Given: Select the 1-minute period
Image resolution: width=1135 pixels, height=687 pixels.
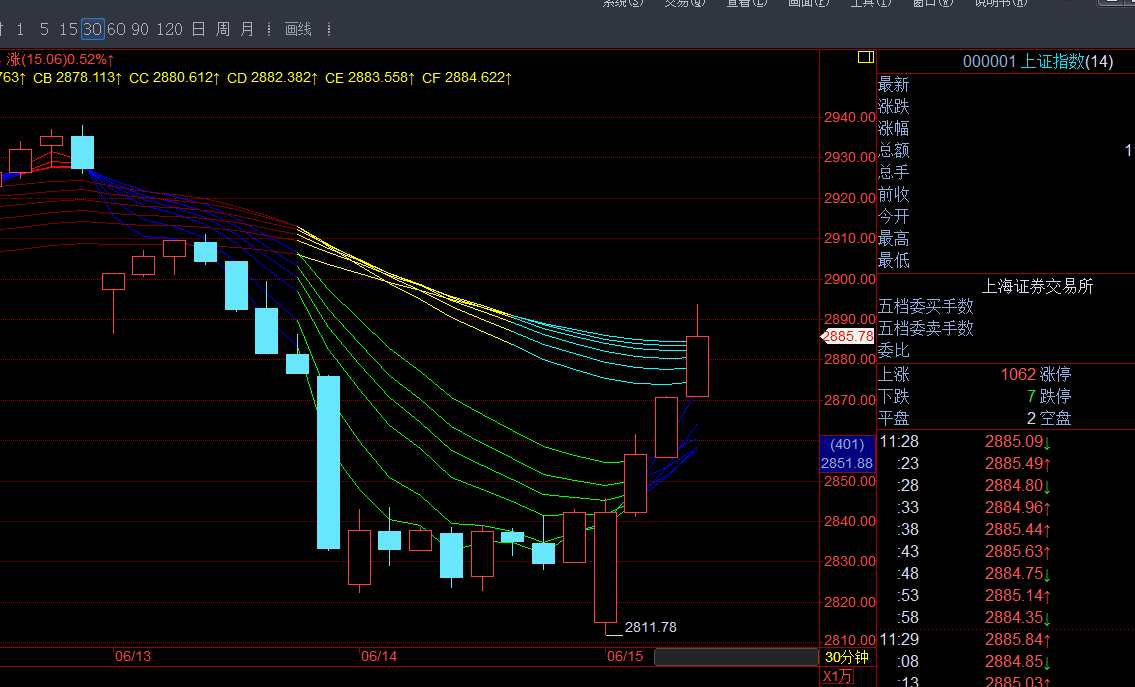Looking at the screenshot, I should [21, 29].
